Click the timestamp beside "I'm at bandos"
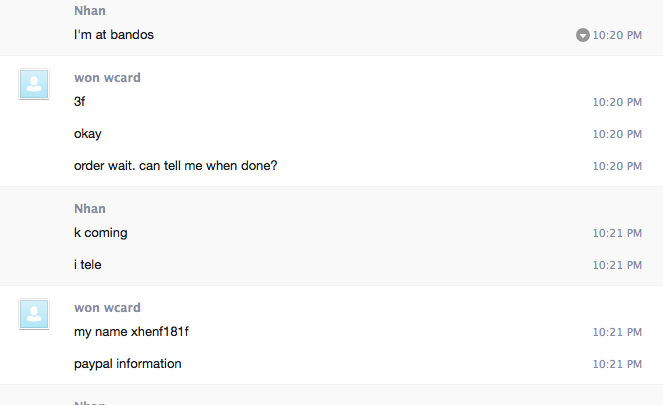The width and height of the screenshot is (663, 405). click(617, 36)
